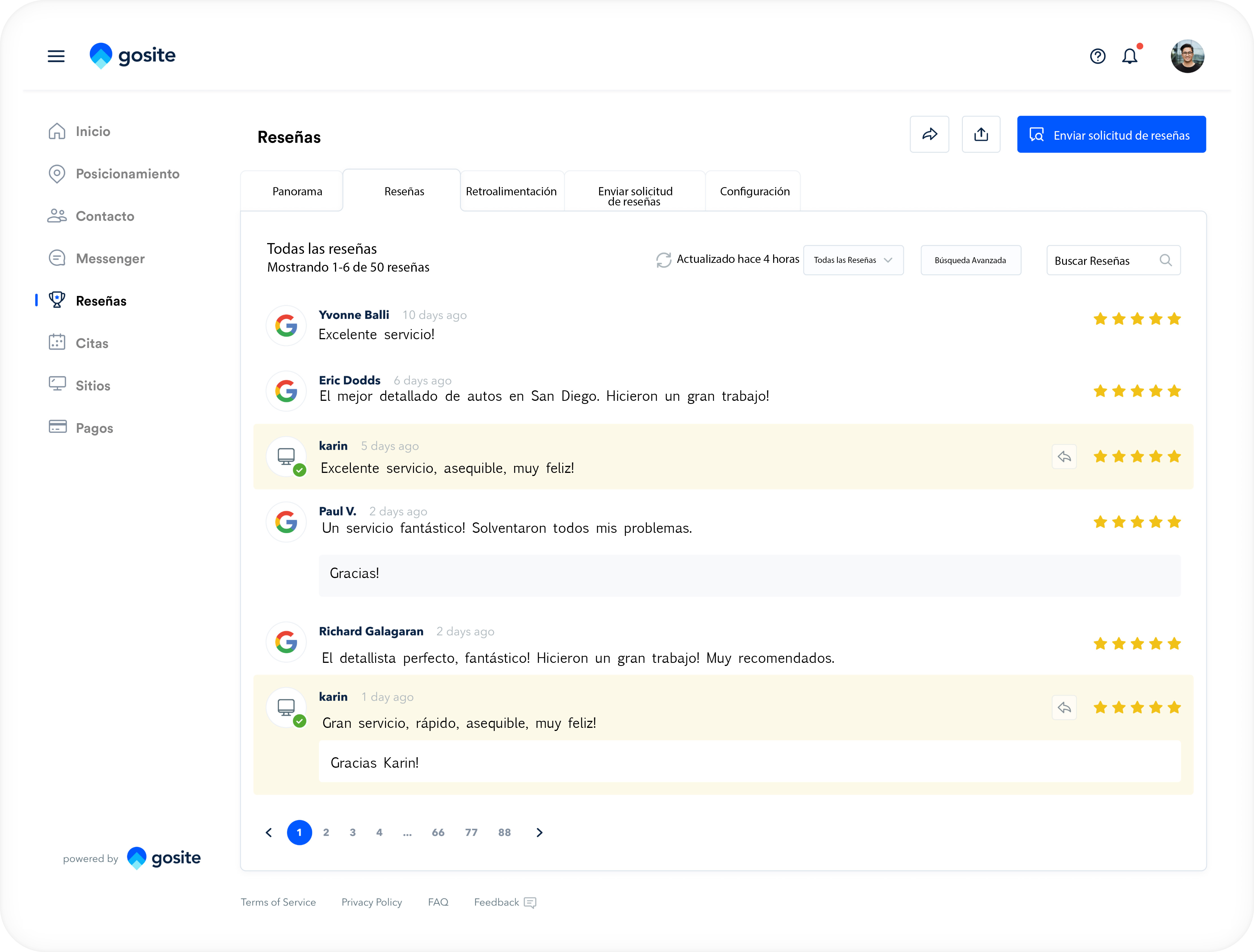Viewport: 1254px width, 952px height.
Task: Open the hamburger menu icon
Action: (x=56, y=56)
